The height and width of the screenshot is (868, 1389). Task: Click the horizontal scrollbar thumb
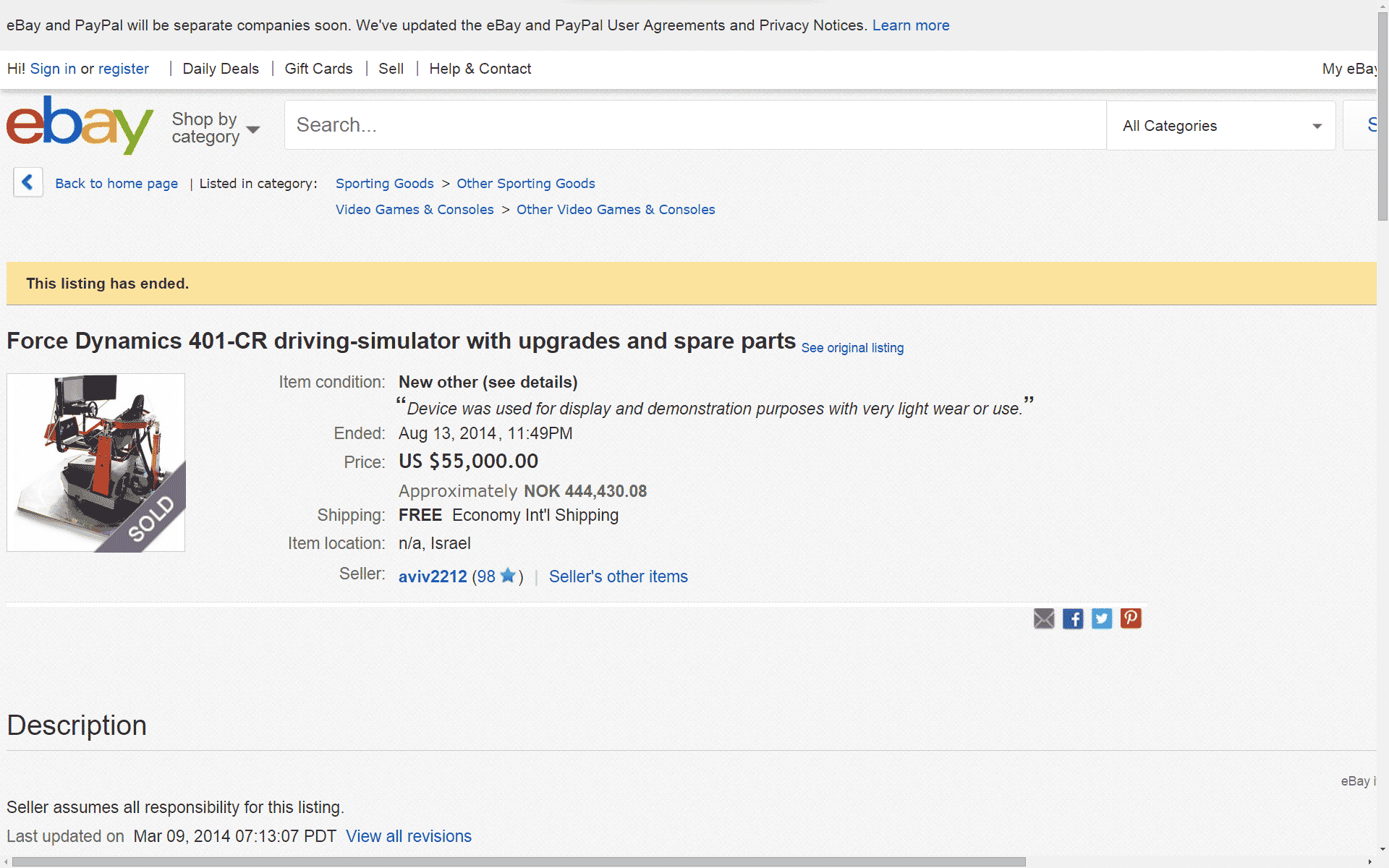click(x=519, y=861)
